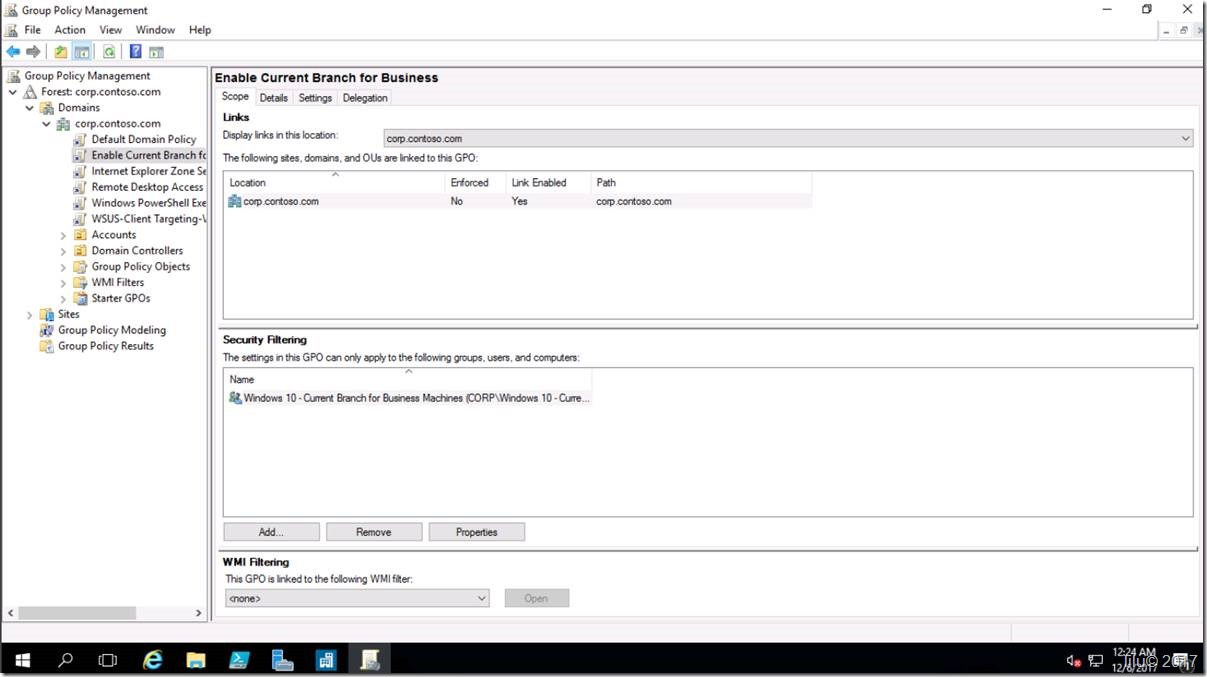Select the Default Domain Policy GPO
This screenshot has width=1207, height=677.
144,139
